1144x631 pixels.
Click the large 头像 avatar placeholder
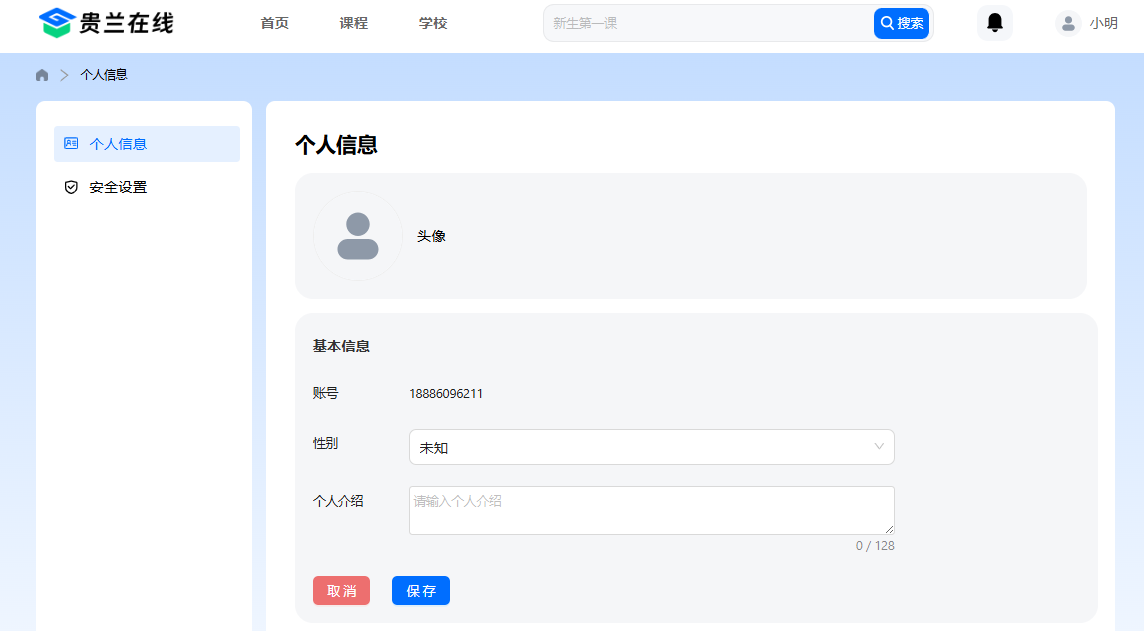(x=358, y=236)
